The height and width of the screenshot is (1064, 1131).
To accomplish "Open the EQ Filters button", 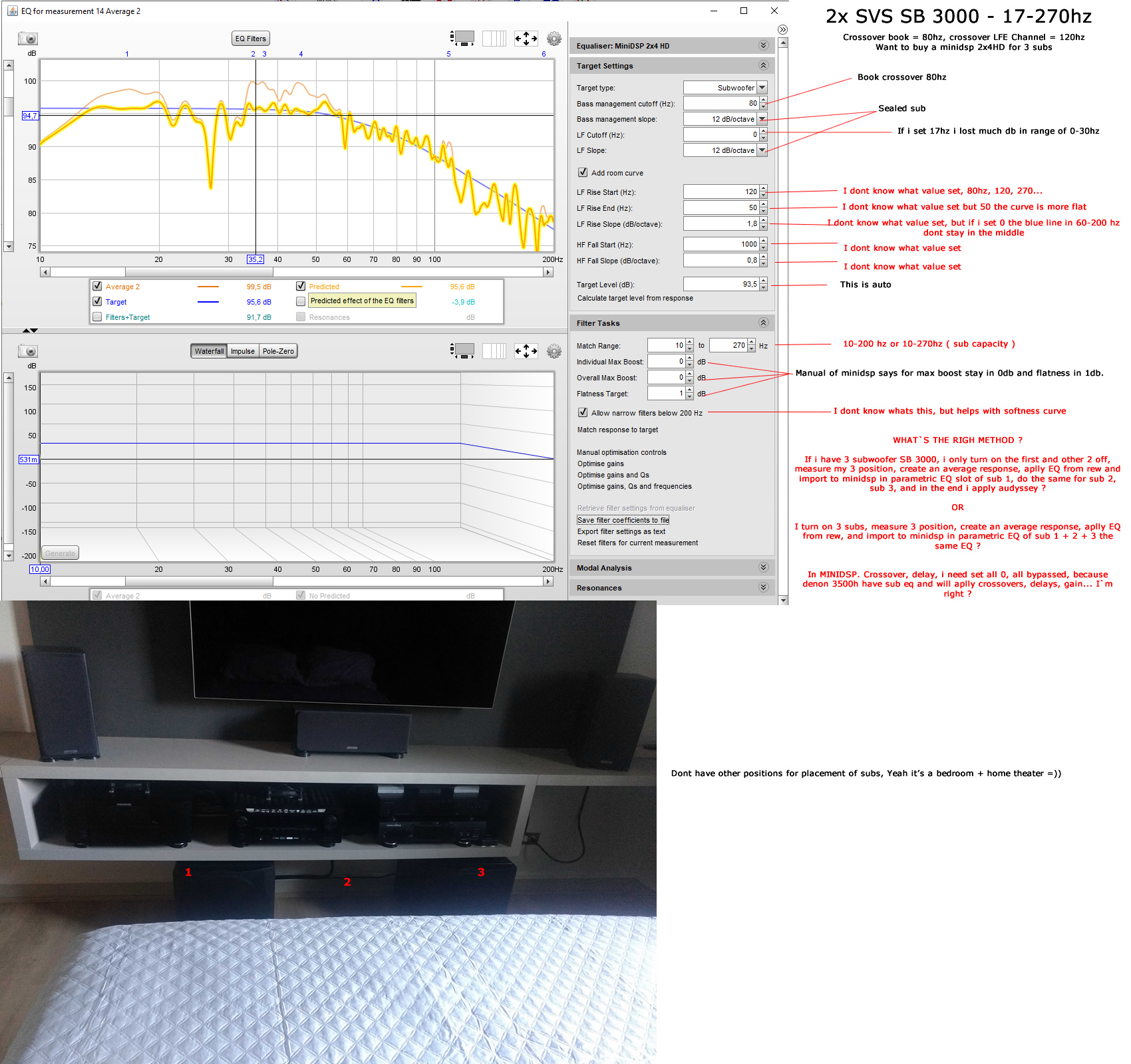I will (250, 39).
